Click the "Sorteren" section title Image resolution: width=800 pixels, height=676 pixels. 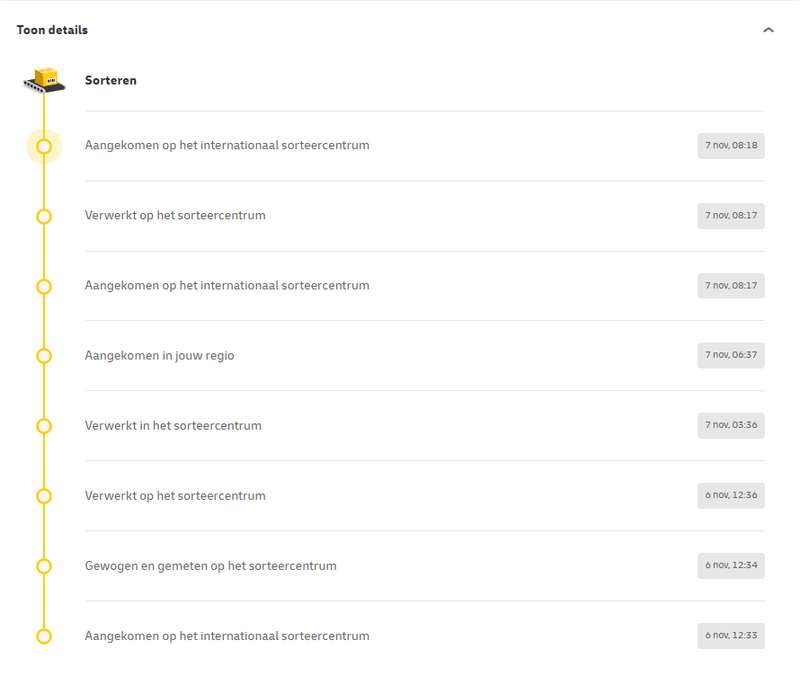pyautogui.click(x=111, y=80)
